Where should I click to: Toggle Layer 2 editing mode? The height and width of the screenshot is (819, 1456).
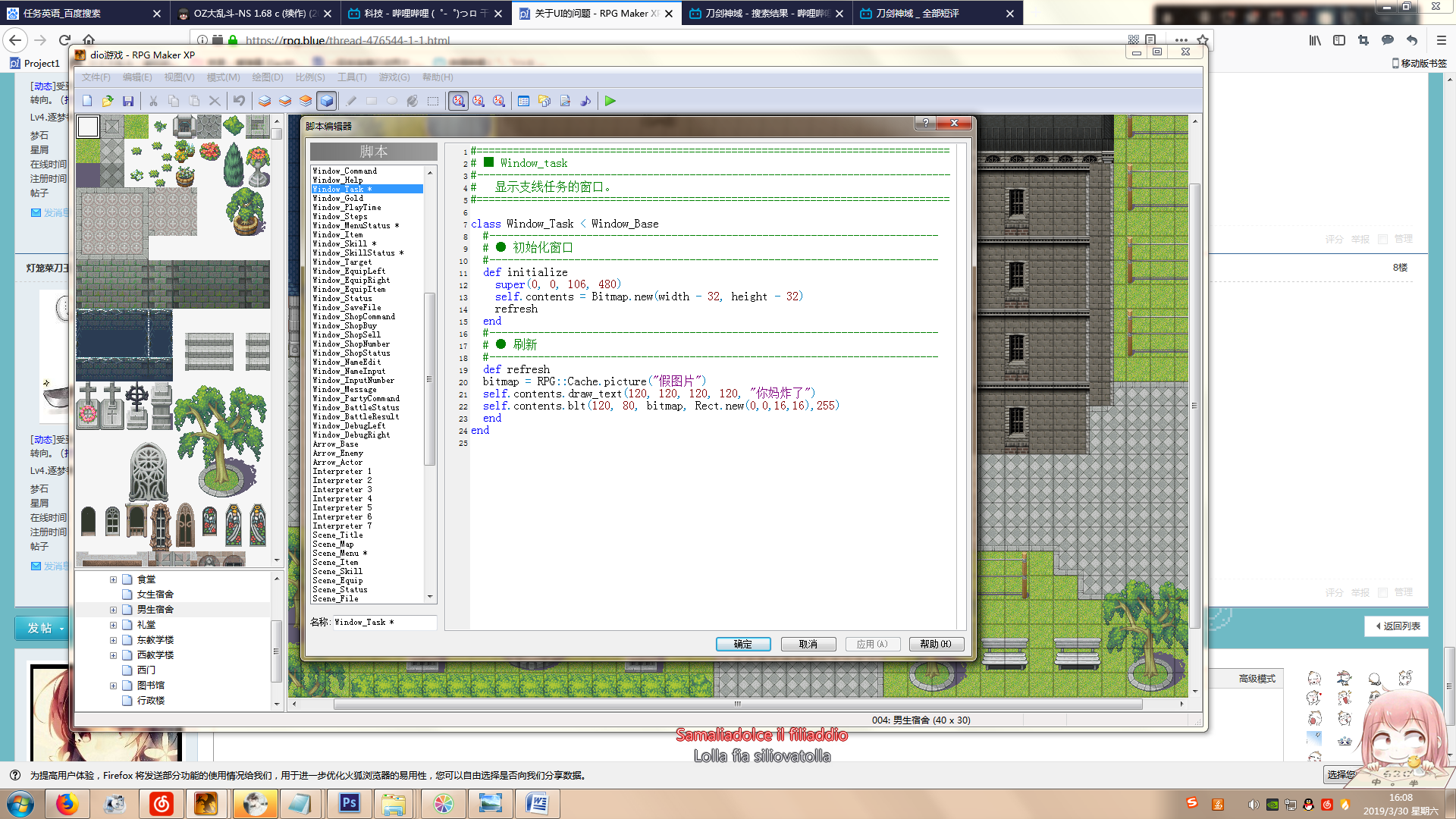click(285, 101)
